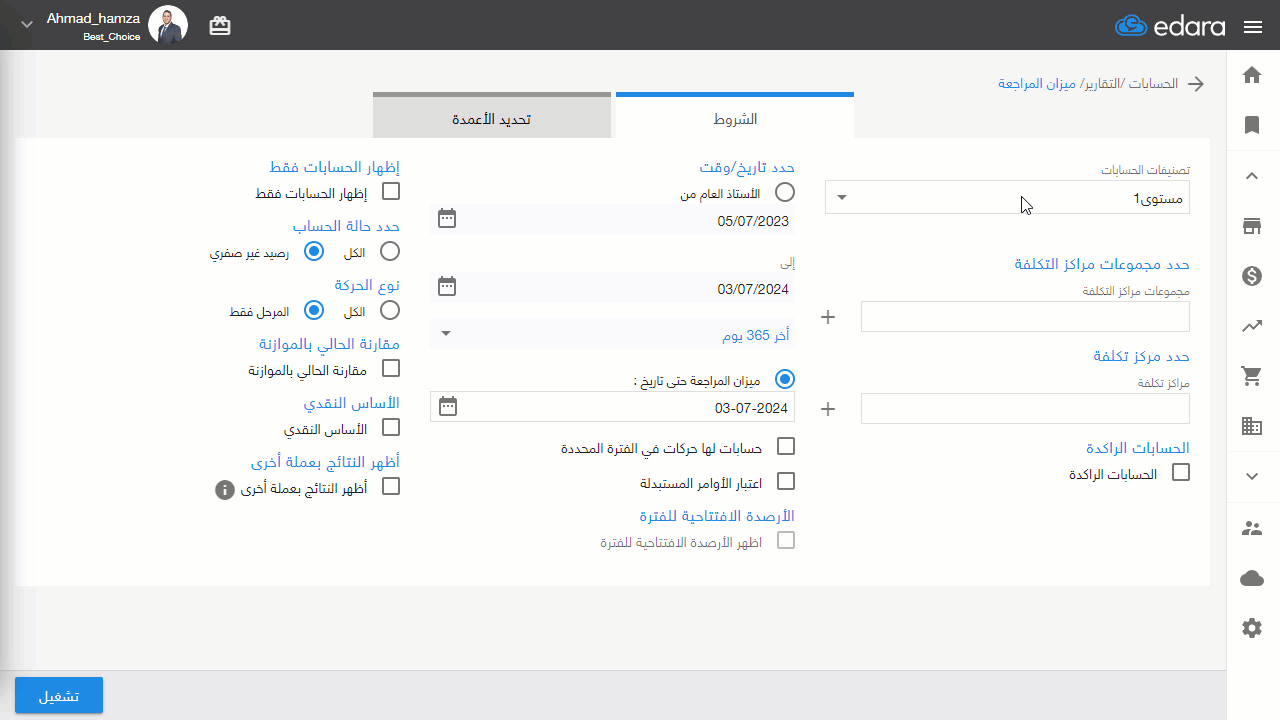Click the مراكز تكلفة input field
1280x720 pixels.
pos(1025,408)
